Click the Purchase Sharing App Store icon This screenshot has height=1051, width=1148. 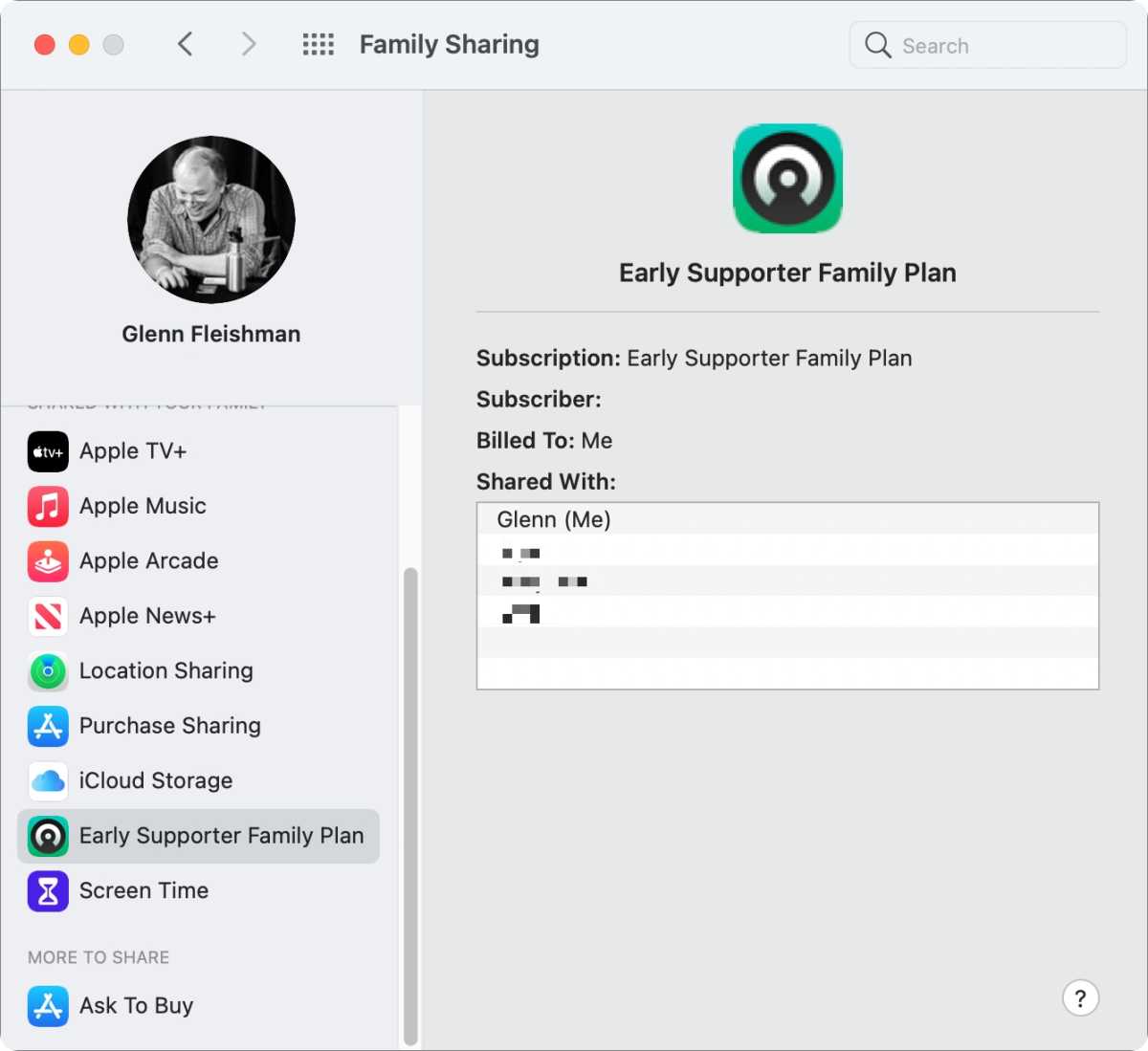48,727
